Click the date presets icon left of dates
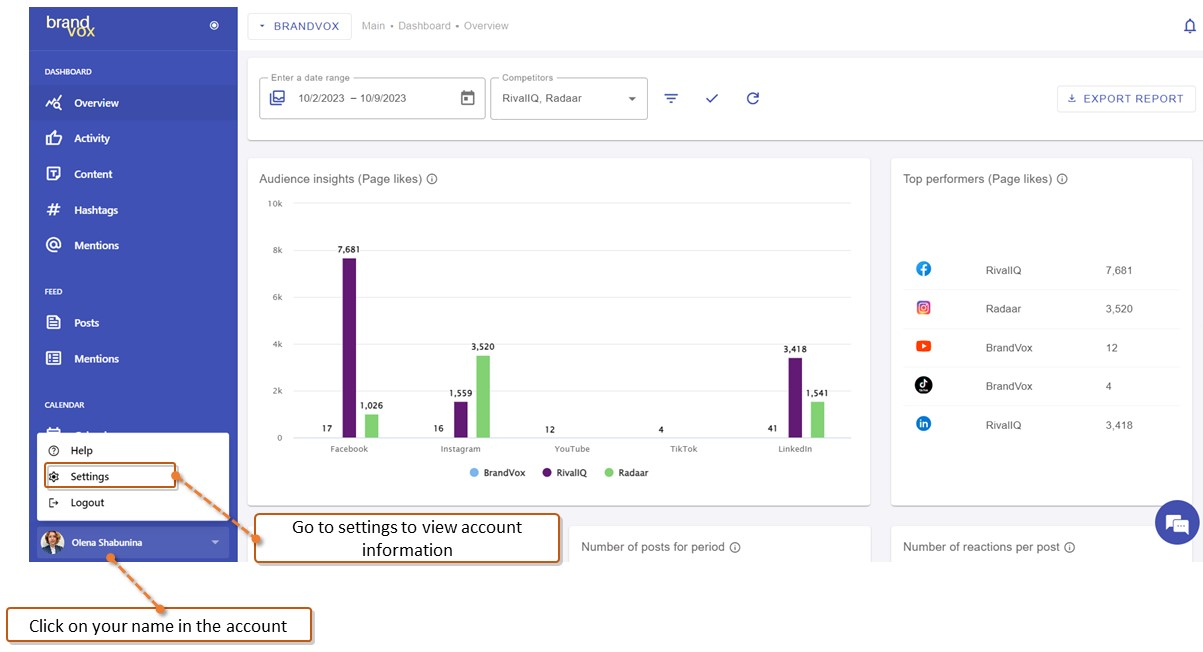 (278, 98)
